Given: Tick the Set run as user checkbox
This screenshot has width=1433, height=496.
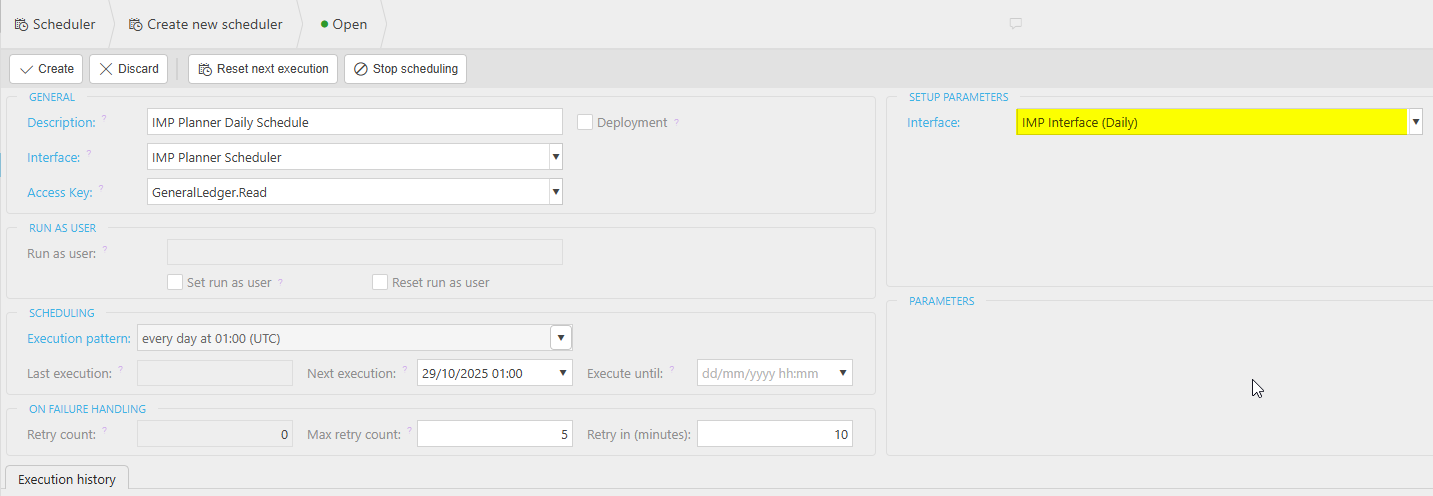Looking at the screenshot, I should [175, 282].
